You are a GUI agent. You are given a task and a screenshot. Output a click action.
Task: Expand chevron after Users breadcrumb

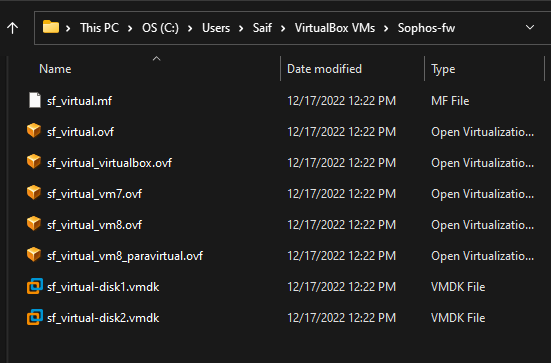pyautogui.click(x=241, y=28)
